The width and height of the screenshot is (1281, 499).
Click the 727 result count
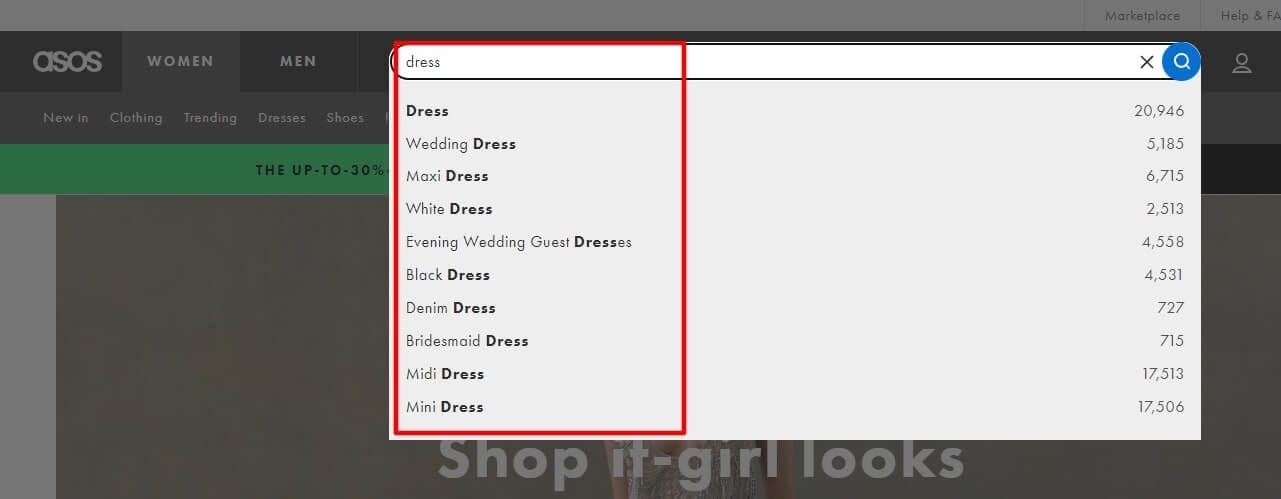1171,308
